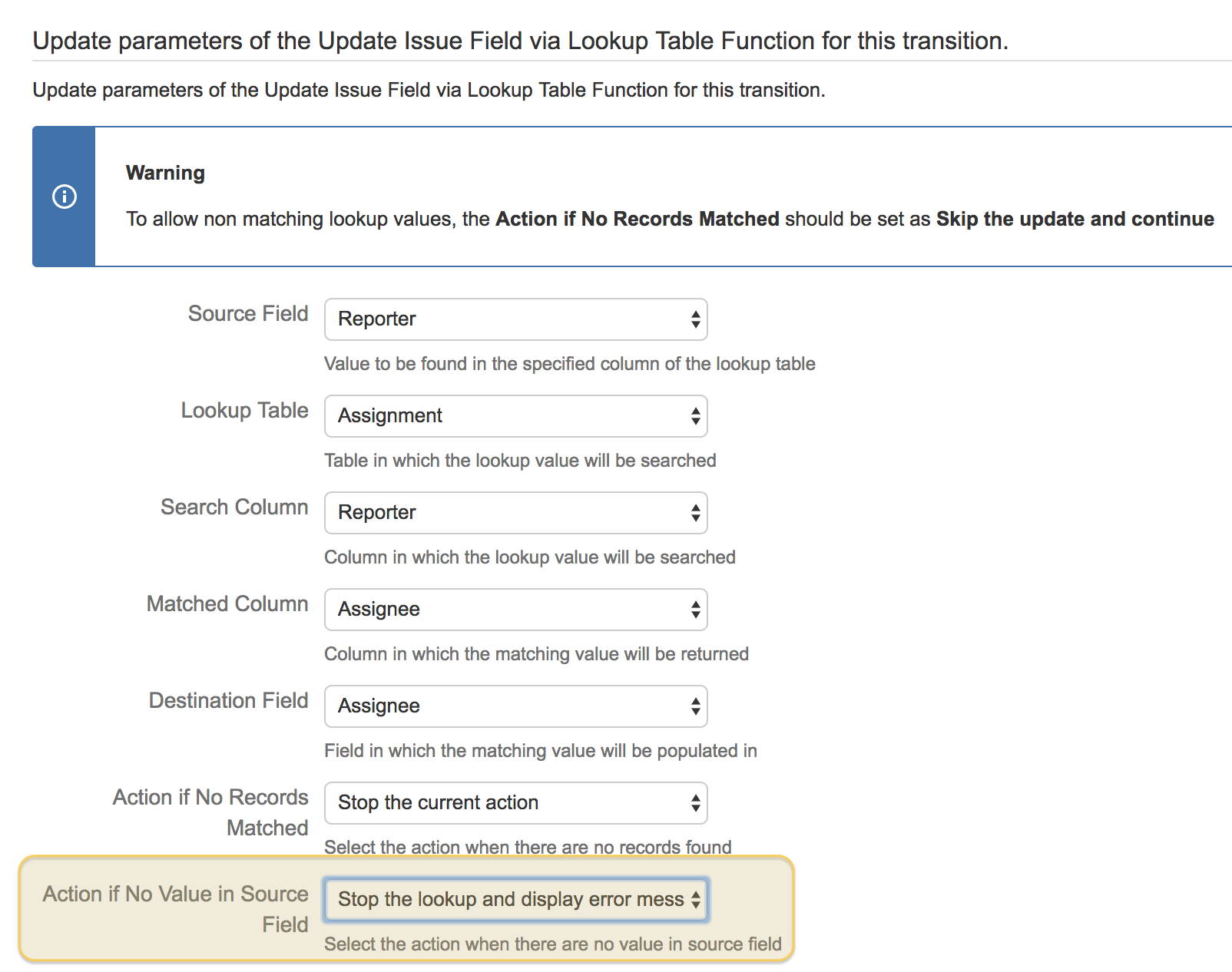Click the arrows on the highlighted error action dropdown
The image size is (1232, 972).
click(696, 899)
